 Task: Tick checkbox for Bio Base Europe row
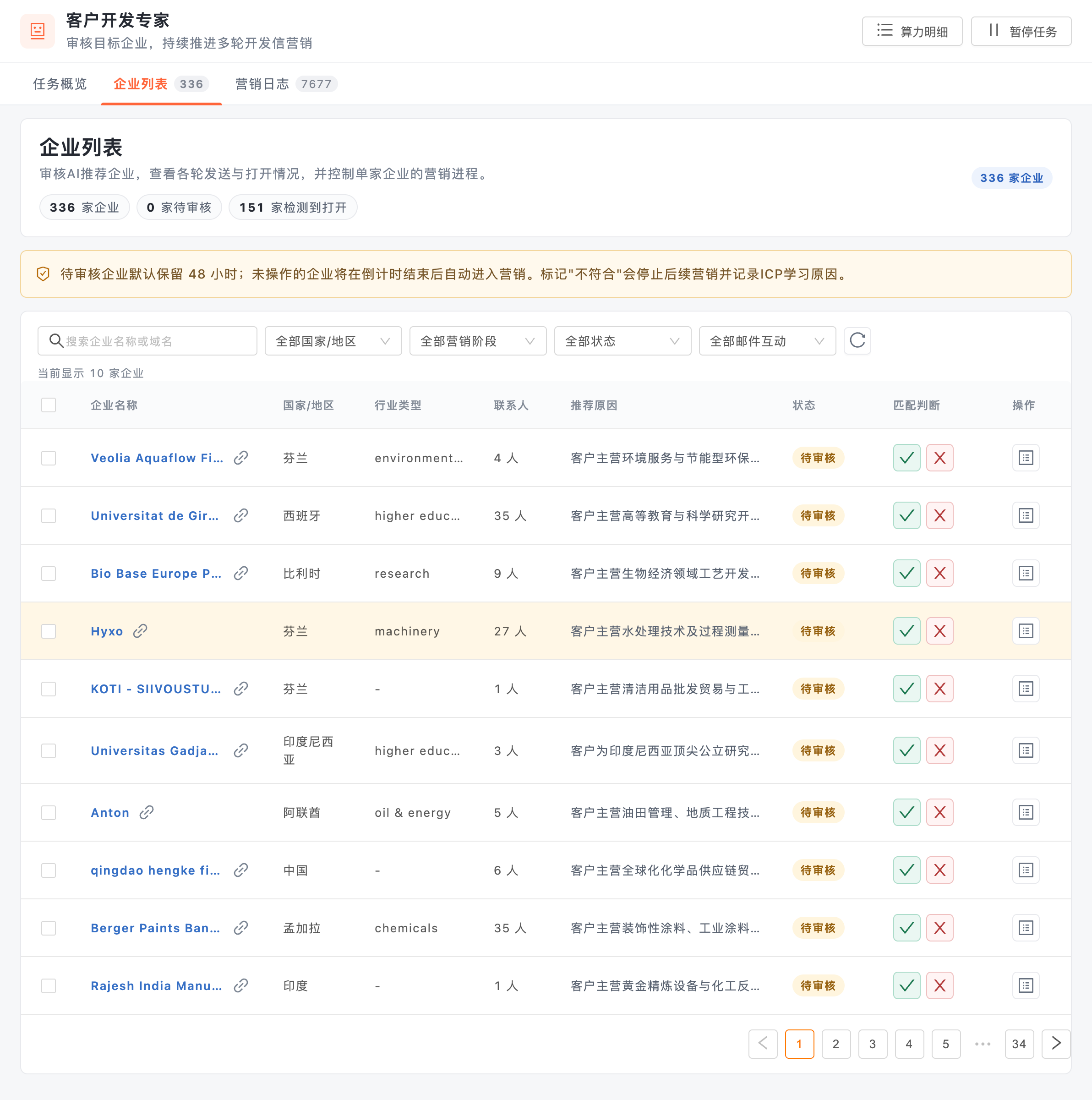pos(49,573)
